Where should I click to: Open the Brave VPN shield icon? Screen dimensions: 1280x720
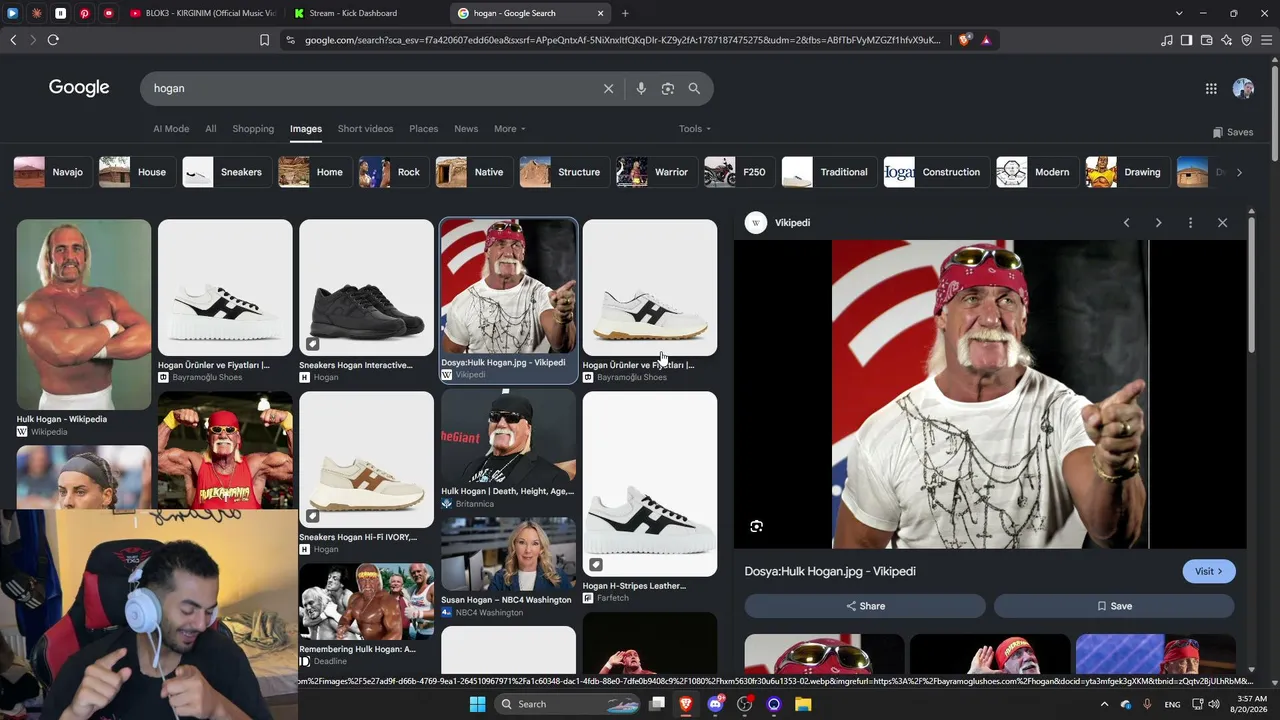(x=1246, y=40)
